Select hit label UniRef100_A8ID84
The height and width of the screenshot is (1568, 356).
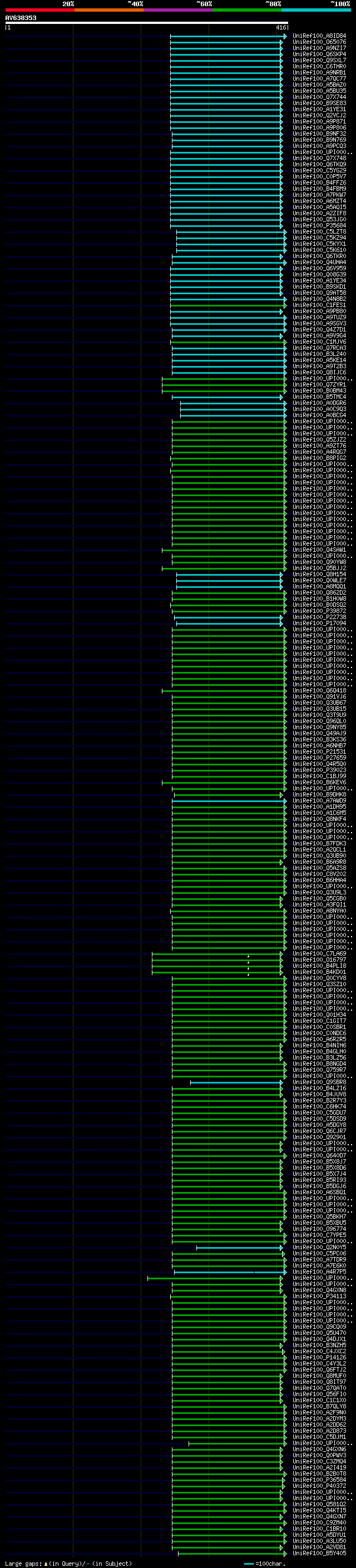(x=319, y=36)
